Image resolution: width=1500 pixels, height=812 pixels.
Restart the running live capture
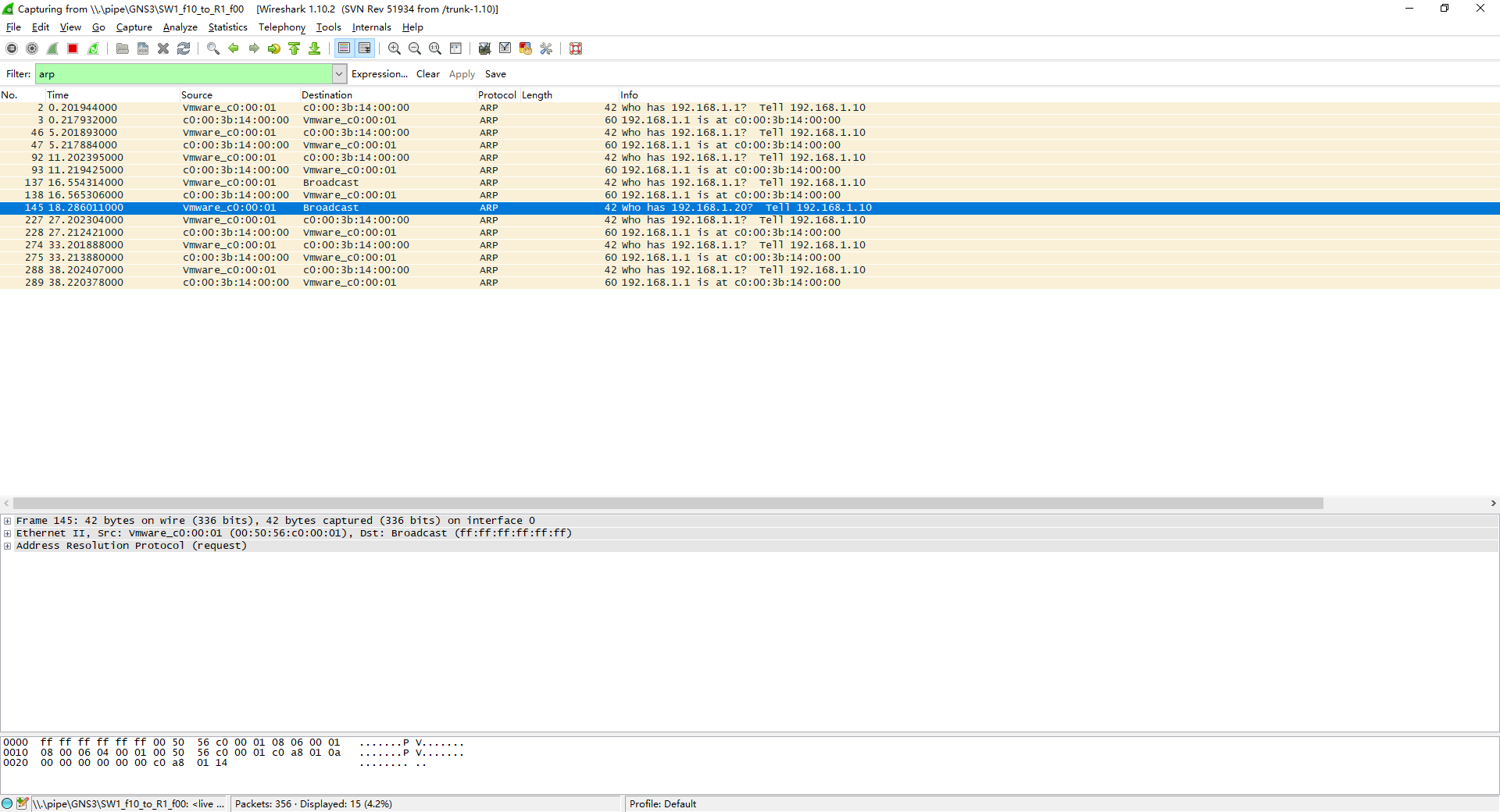tap(93, 48)
